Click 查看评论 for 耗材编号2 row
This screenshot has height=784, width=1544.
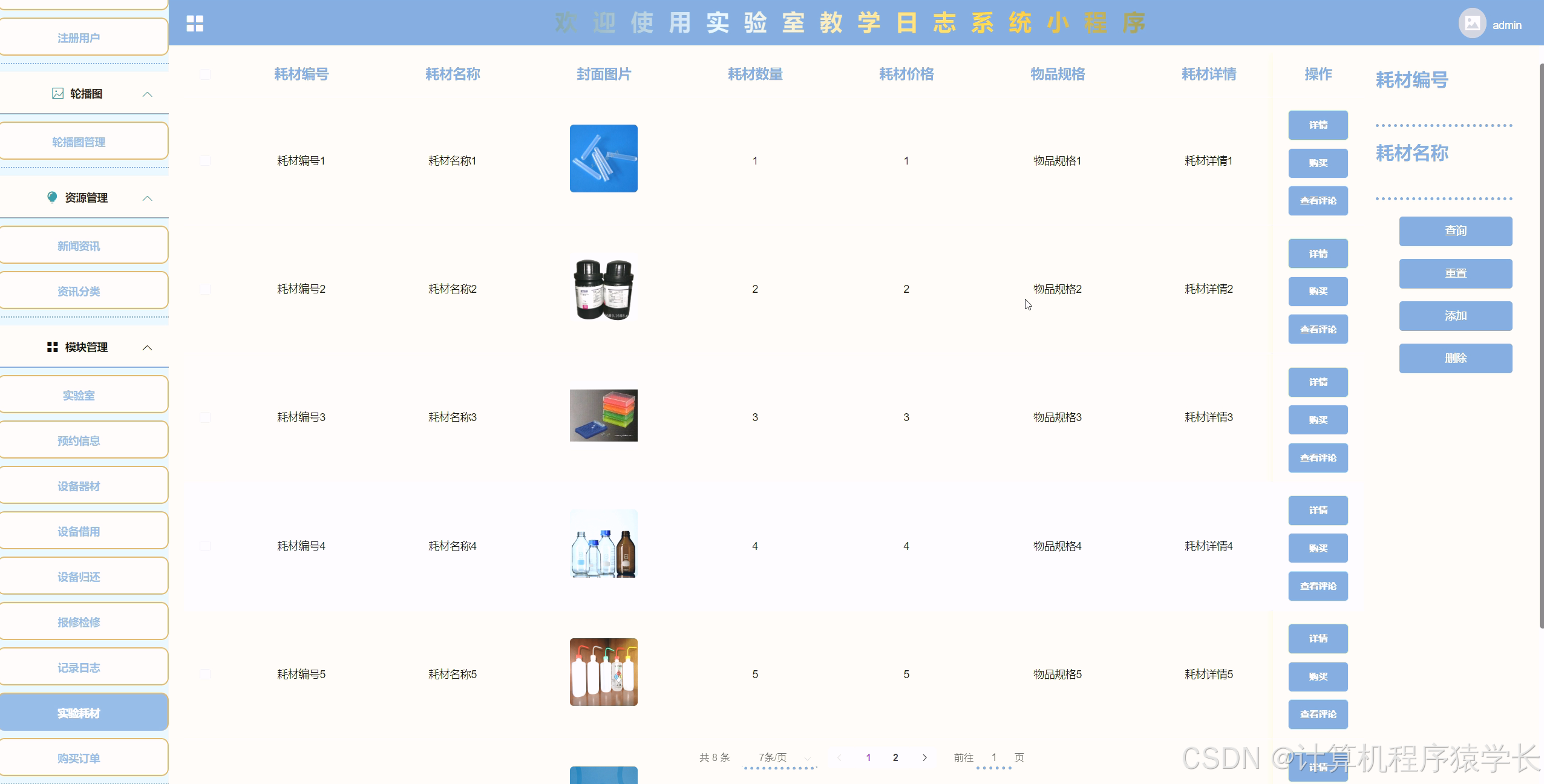pyautogui.click(x=1318, y=329)
